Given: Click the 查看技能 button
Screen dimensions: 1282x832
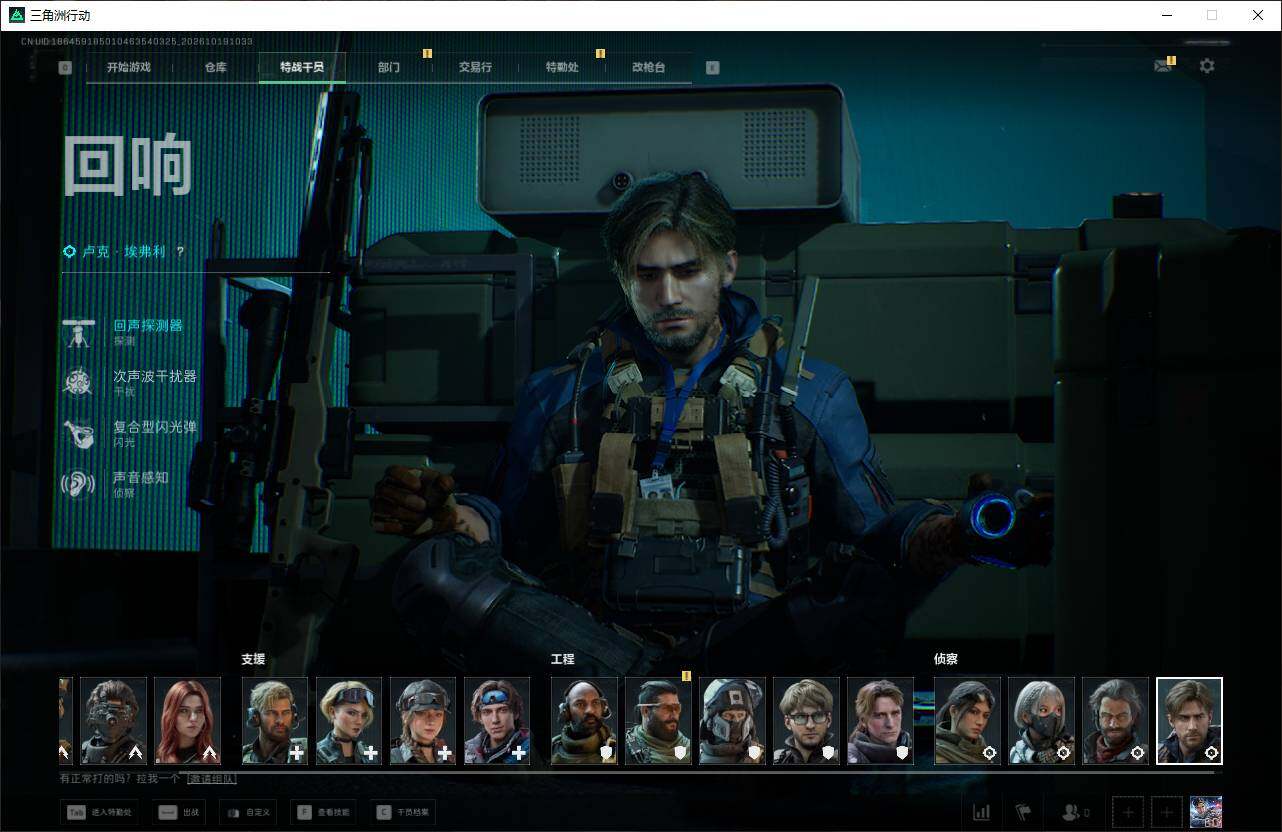Looking at the screenshot, I should [x=322, y=812].
